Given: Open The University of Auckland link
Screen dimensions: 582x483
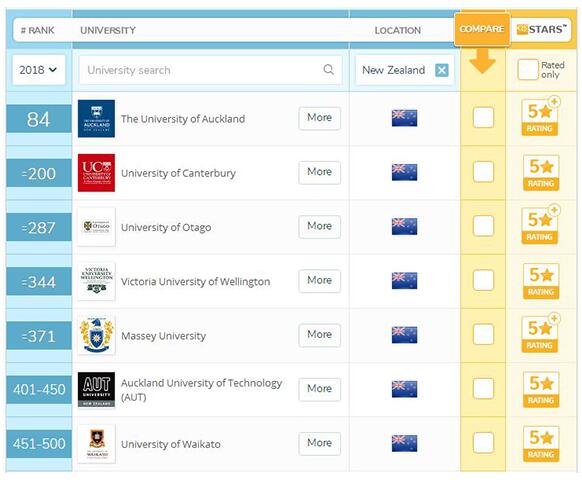Looking at the screenshot, I should tap(183, 119).
